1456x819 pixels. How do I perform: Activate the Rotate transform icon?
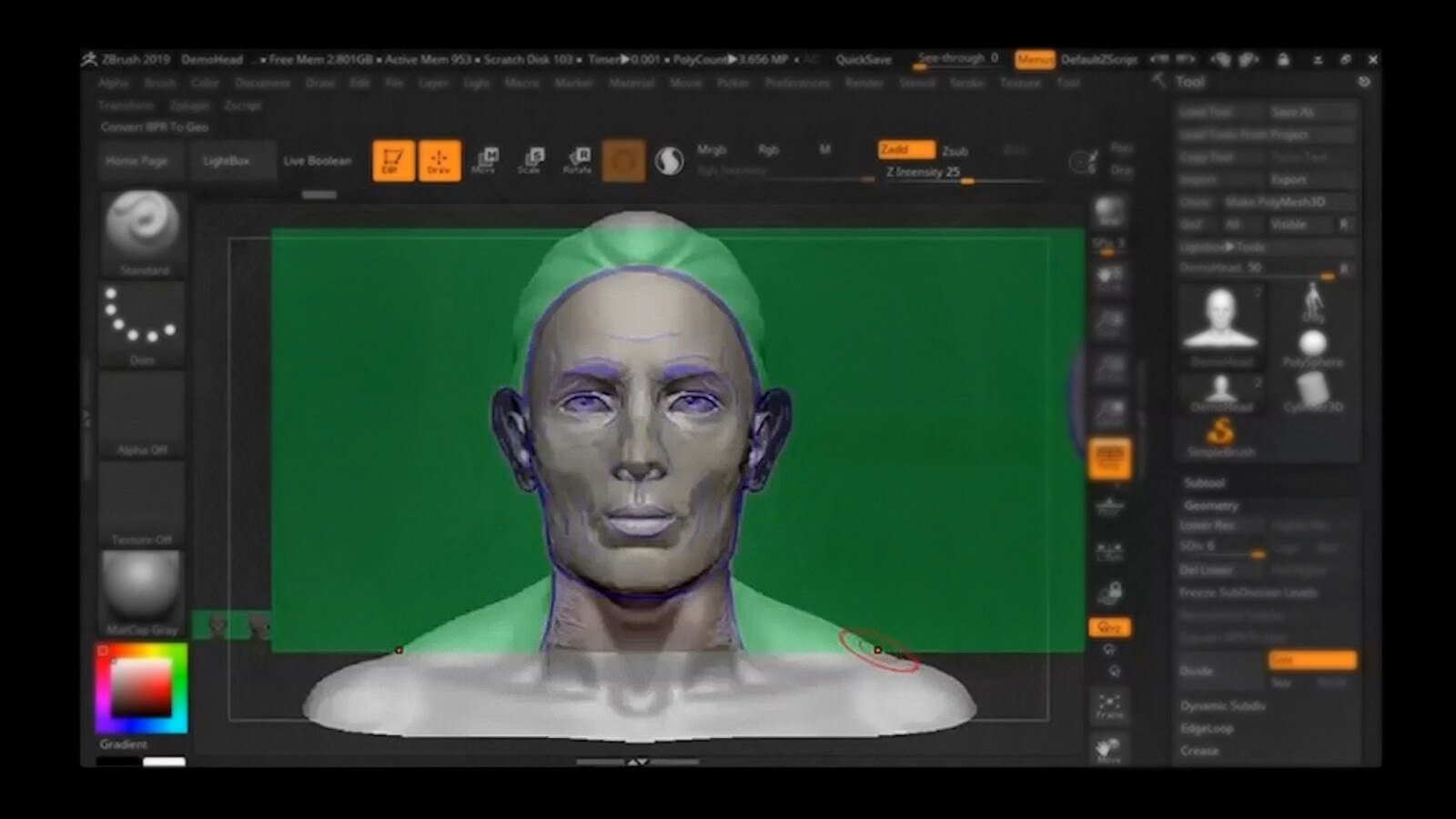pyautogui.click(x=579, y=160)
